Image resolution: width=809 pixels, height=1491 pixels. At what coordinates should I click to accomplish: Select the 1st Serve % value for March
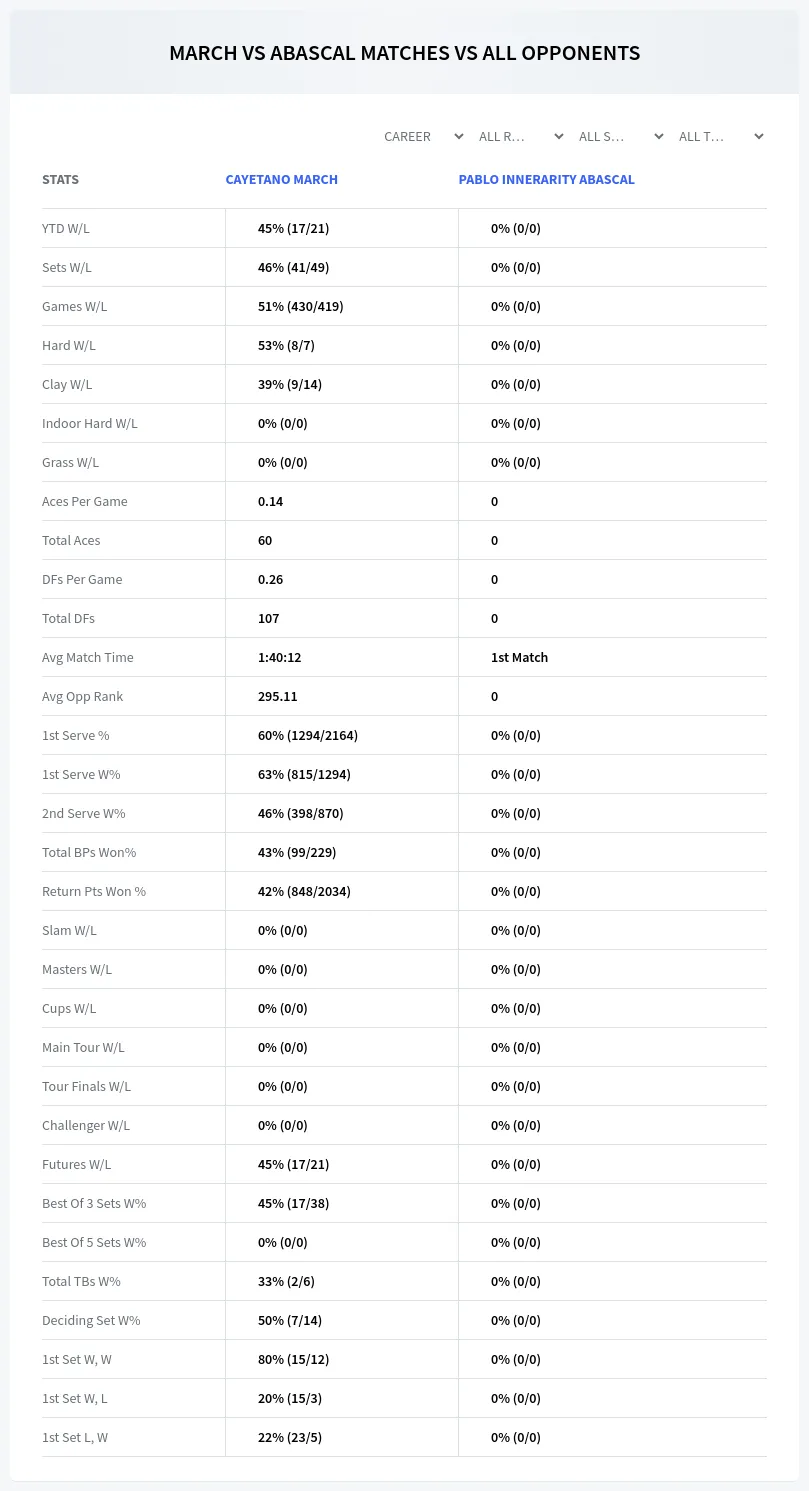pyautogui.click(x=308, y=735)
